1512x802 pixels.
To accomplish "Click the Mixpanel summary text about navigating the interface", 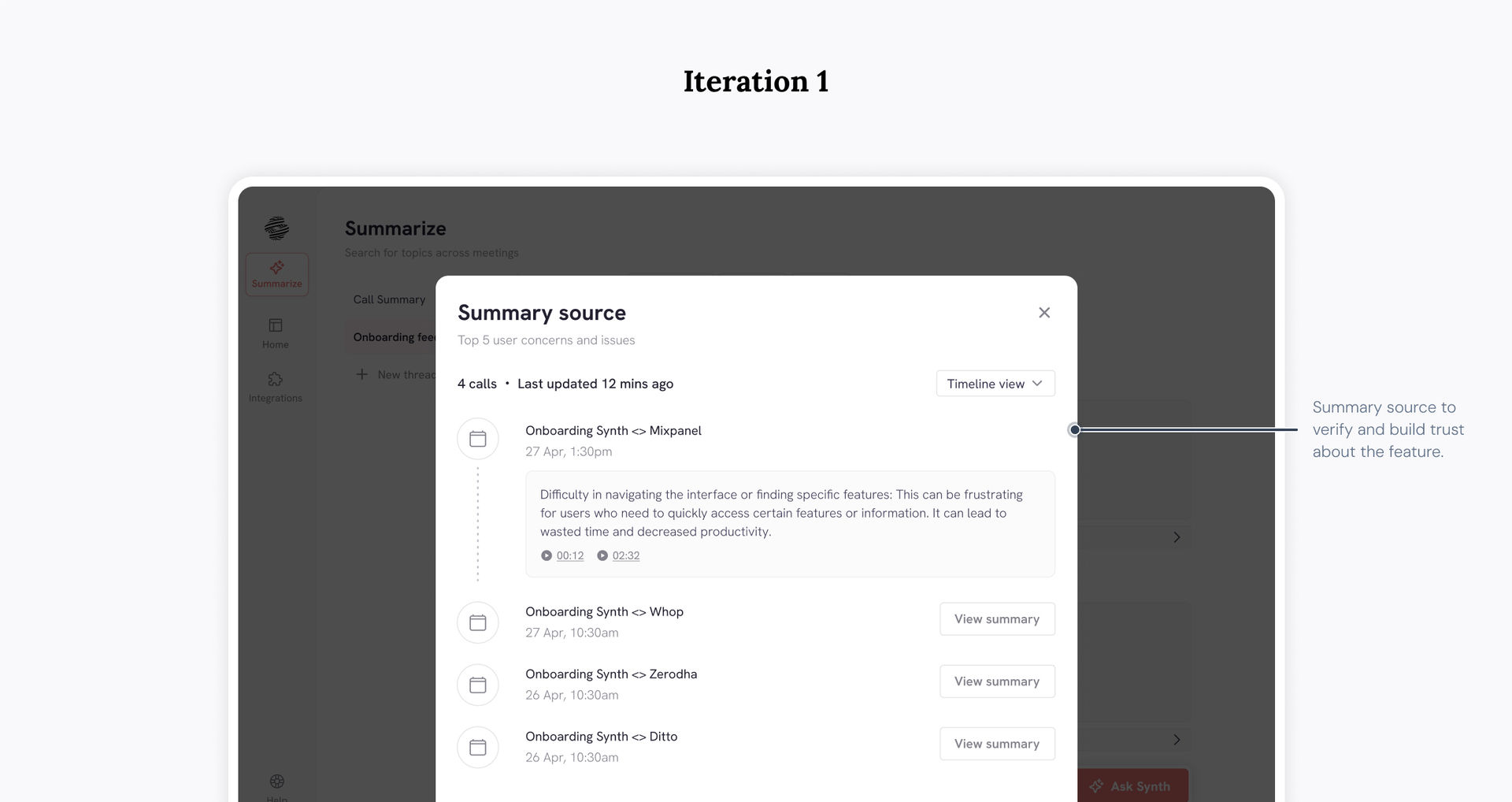I will point(781,513).
